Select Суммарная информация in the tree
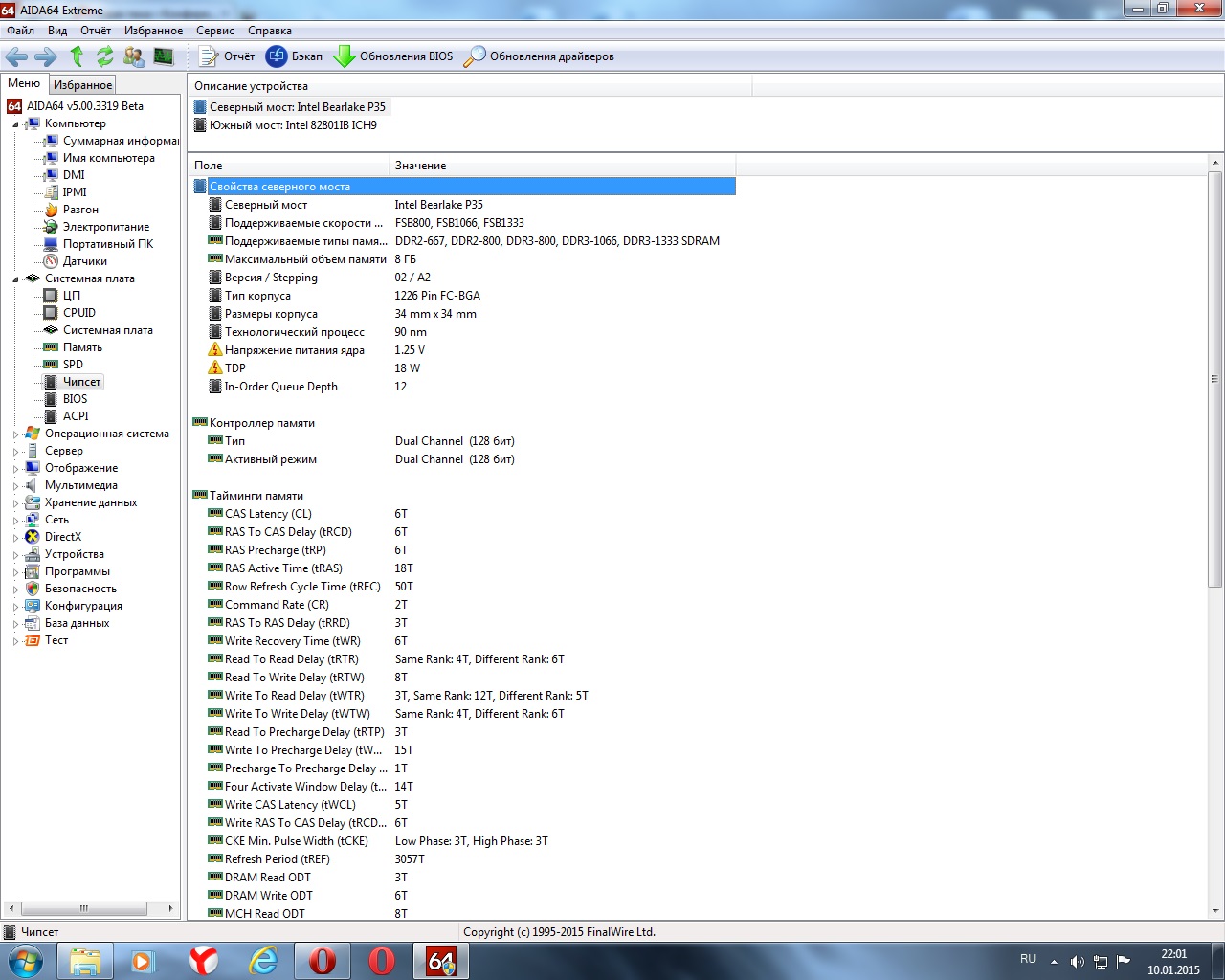Image resolution: width=1225 pixels, height=980 pixels. 121,141
